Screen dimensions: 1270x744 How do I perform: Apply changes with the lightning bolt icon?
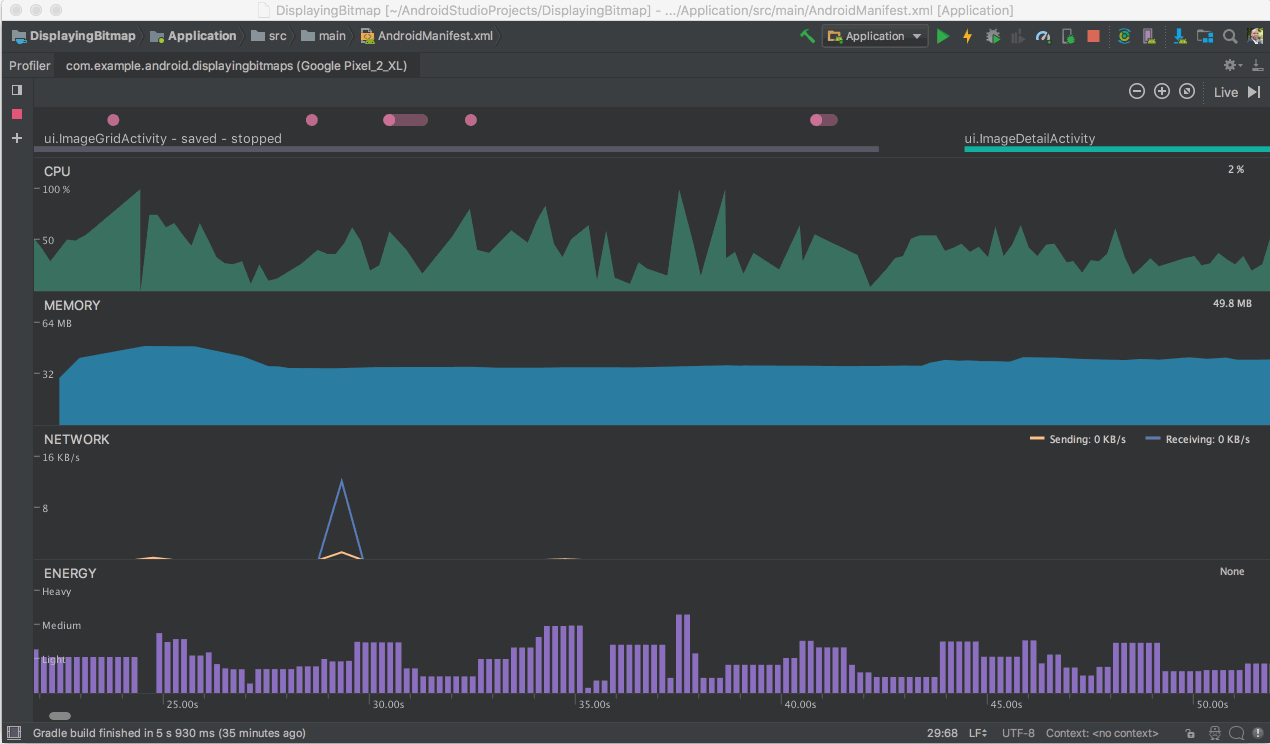click(967, 36)
